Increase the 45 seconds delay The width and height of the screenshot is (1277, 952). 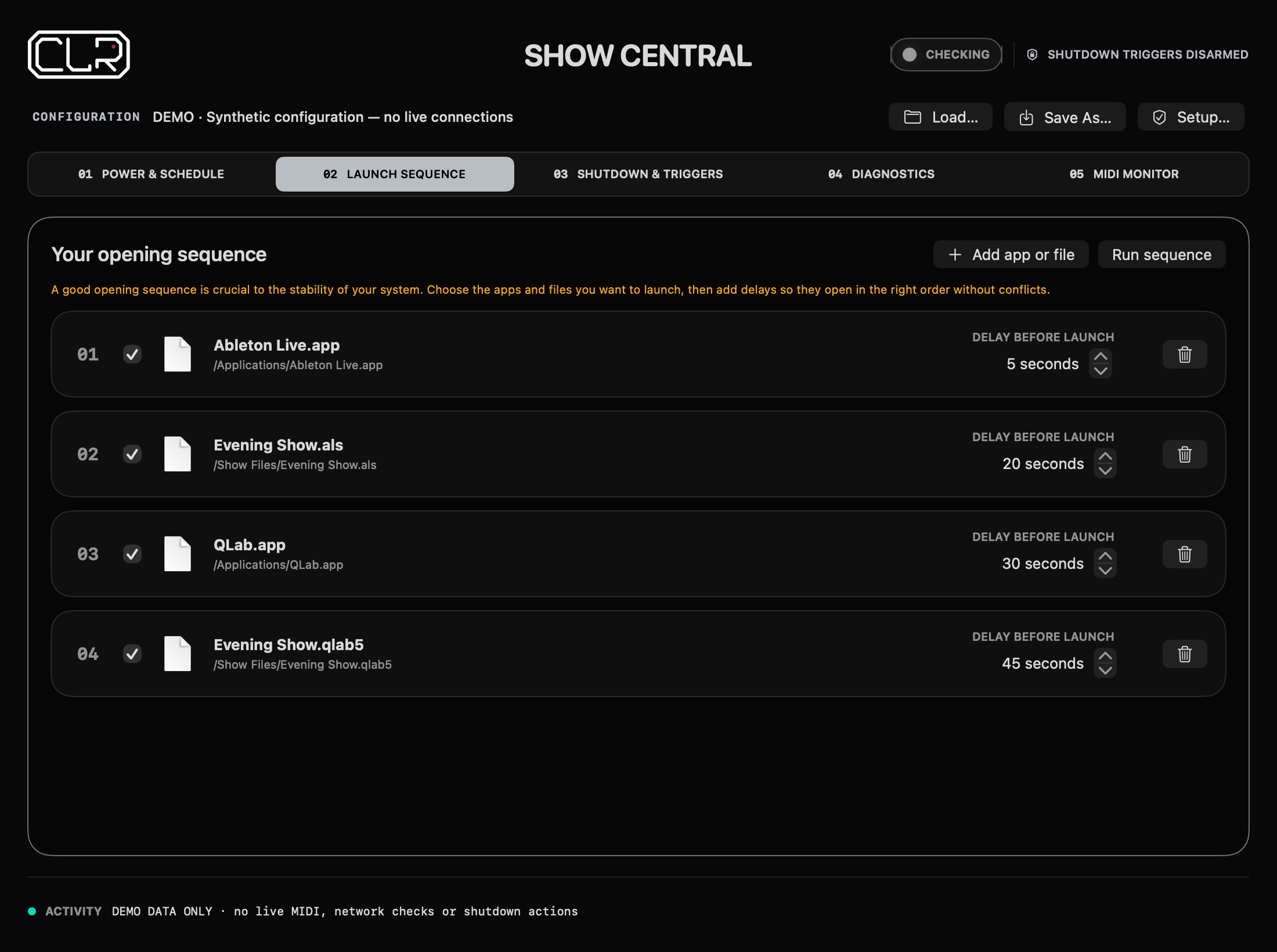(x=1105, y=656)
